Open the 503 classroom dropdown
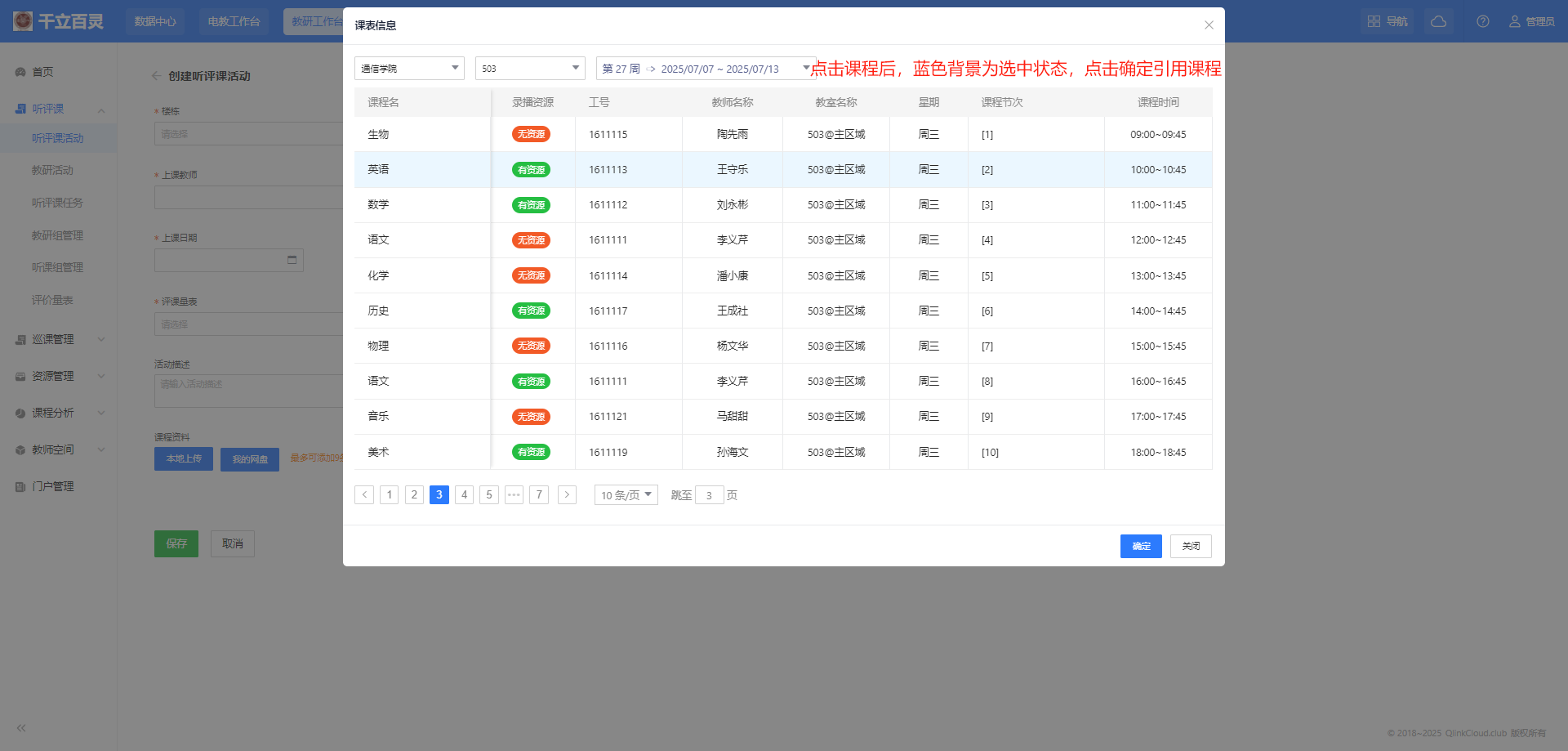 530,69
